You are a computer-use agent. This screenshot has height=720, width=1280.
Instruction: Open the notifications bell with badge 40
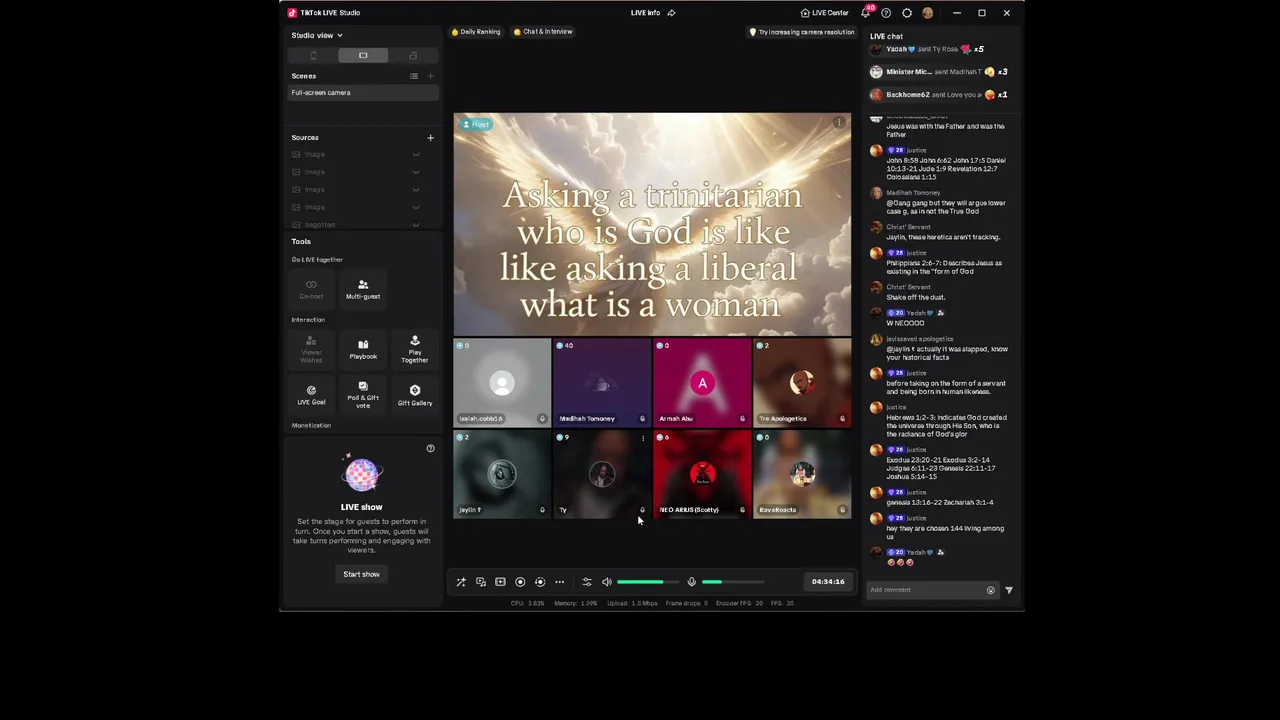pyautogui.click(x=866, y=13)
